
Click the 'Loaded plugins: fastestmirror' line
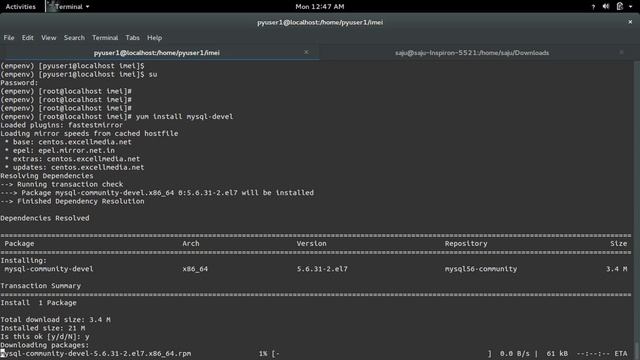click(x=61, y=125)
